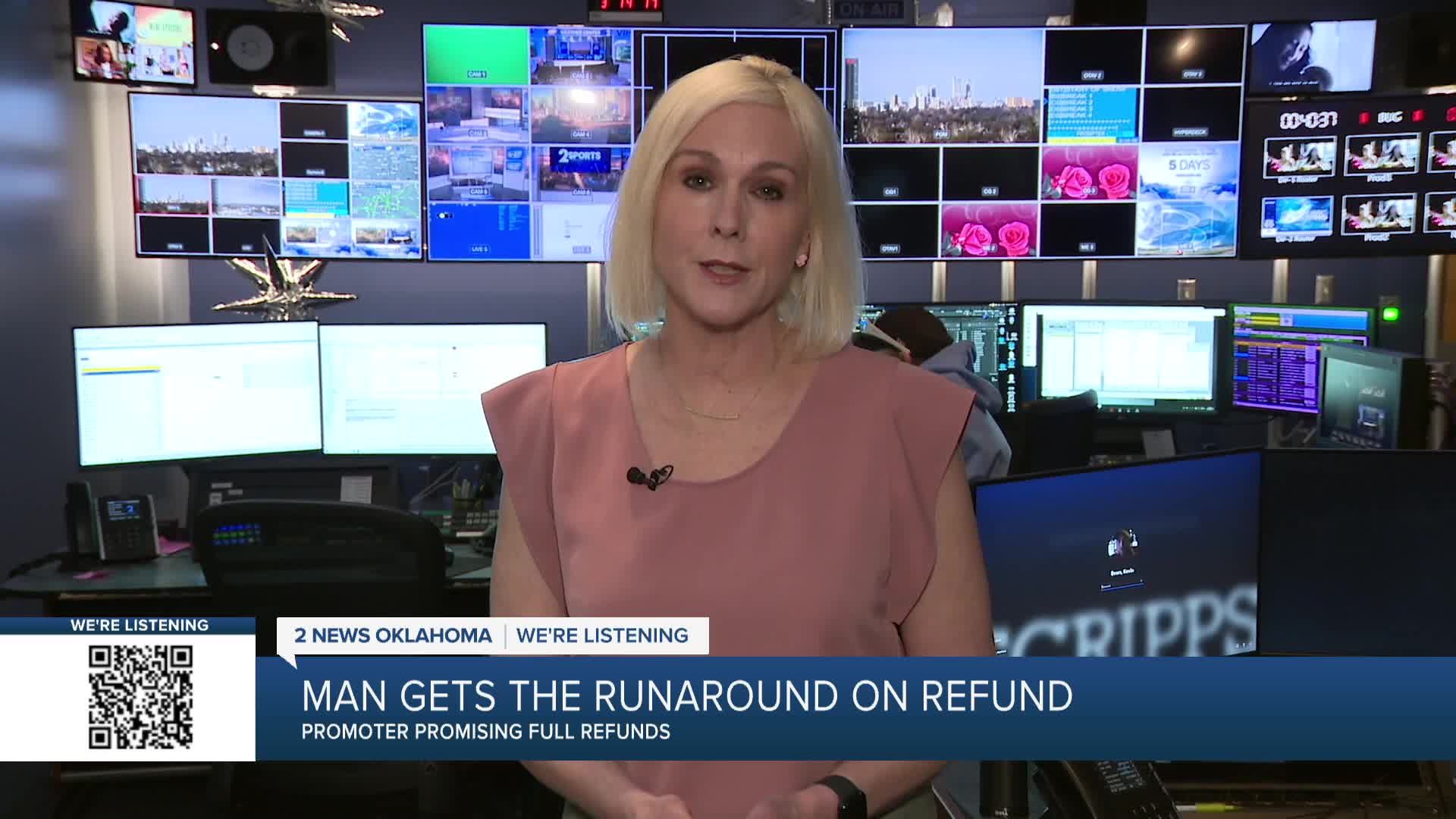The height and width of the screenshot is (819, 1456).
Task: Click the large city skyline preview monitor
Action: tap(942, 85)
